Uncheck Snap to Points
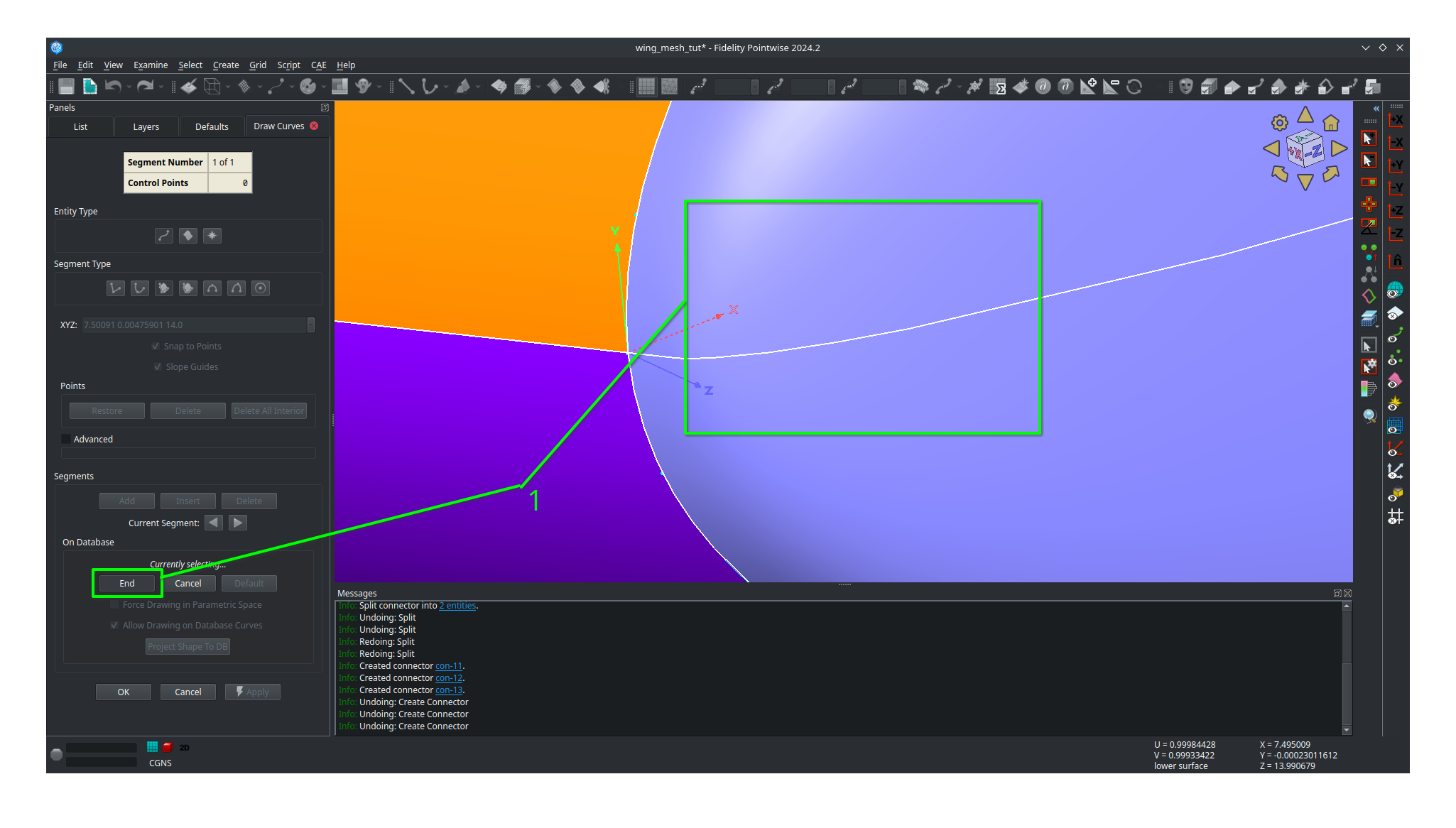This screenshot has width=1456, height=828. pos(156,346)
